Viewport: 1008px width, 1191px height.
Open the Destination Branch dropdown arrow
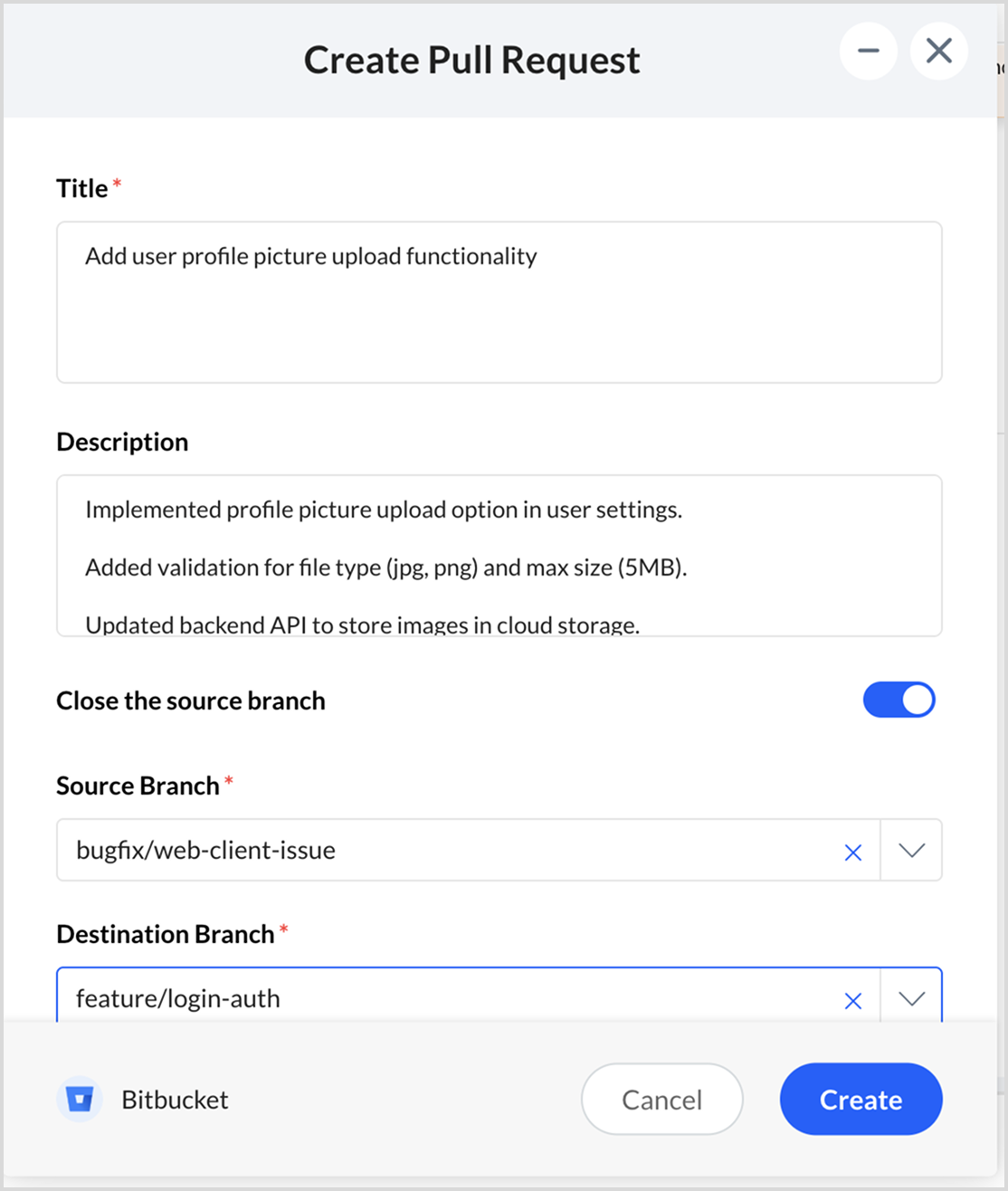click(911, 999)
